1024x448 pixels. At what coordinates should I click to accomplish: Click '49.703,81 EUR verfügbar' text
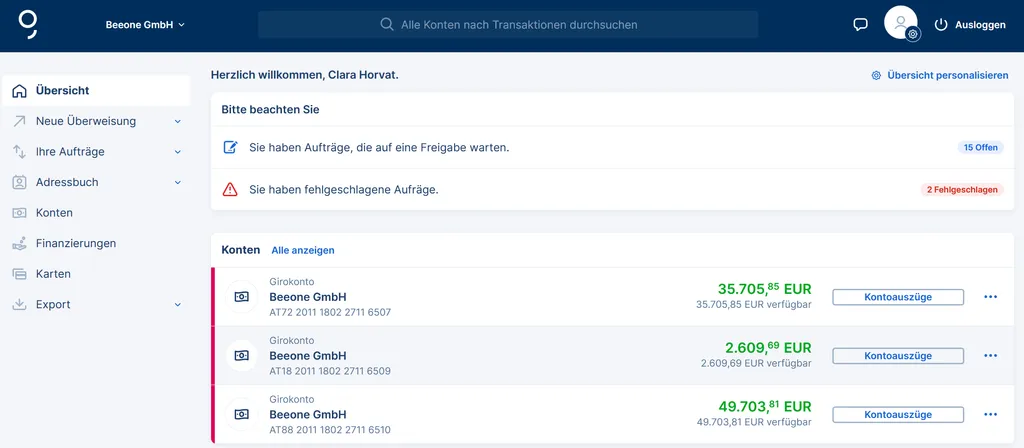(x=754, y=422)
